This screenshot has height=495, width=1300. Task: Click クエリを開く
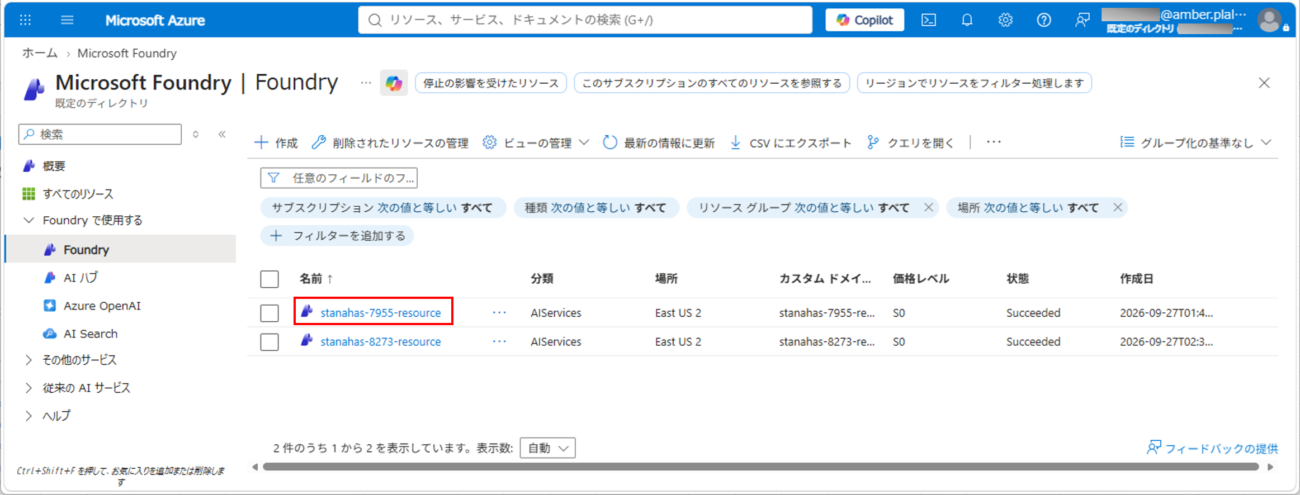pos(911,143)
